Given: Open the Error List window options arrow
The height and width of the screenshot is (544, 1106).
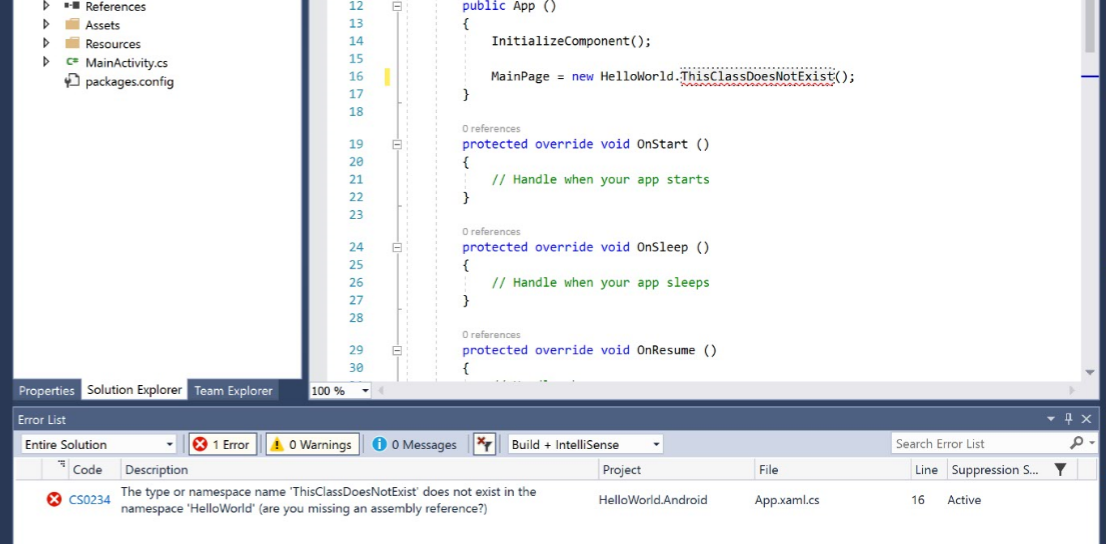Looking at the screenshot, I should (x=1052, y=419).
